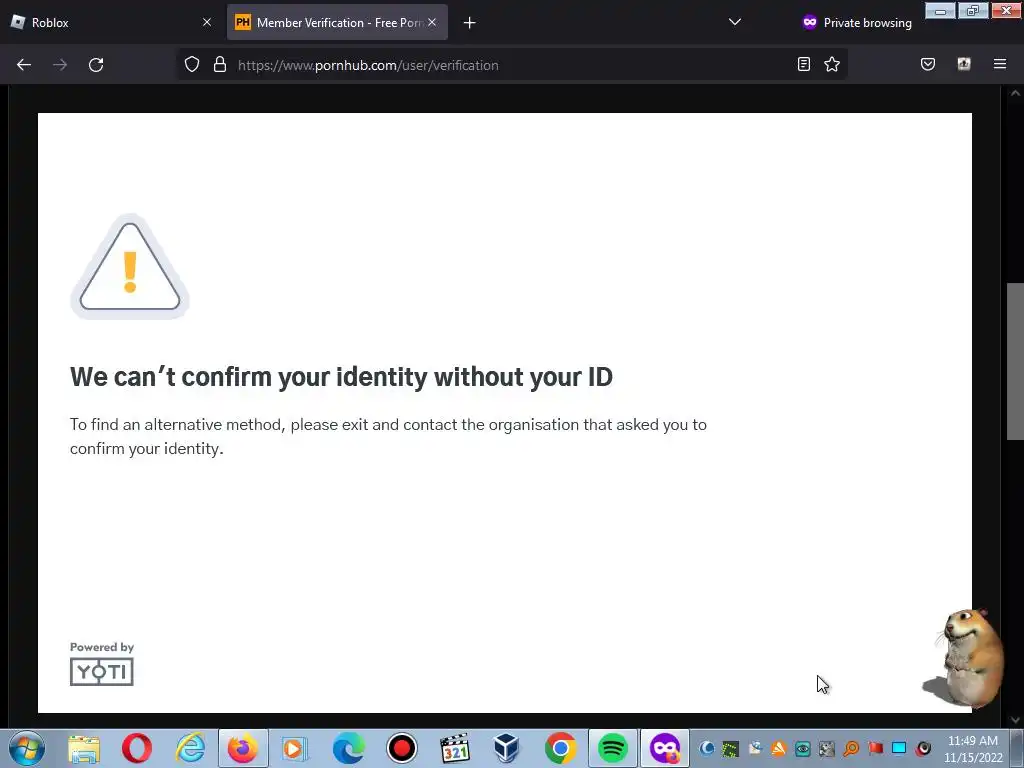Open the extension icon in the toolbar
The height and width of the screenshot is (768, 1024).
964,64
